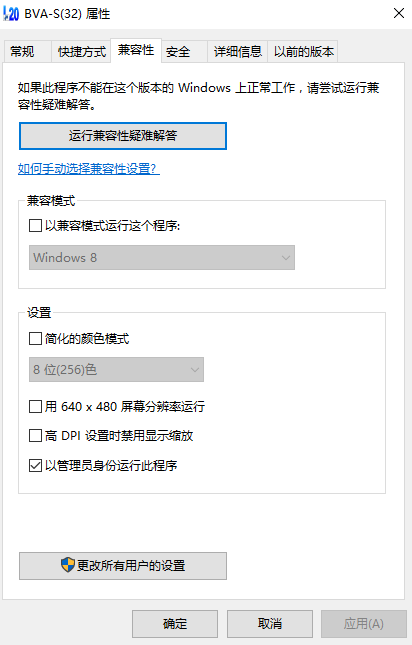Open the 如何手动选择兼容性设置 link
Screen dimensions: 412x645
(89, 169)
